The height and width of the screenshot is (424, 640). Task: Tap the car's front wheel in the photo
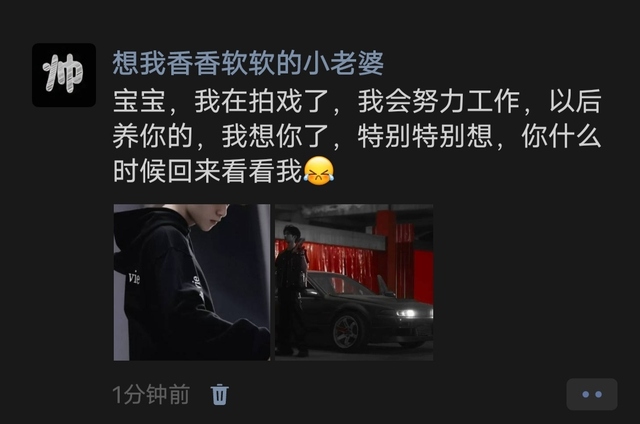point(347,331)
